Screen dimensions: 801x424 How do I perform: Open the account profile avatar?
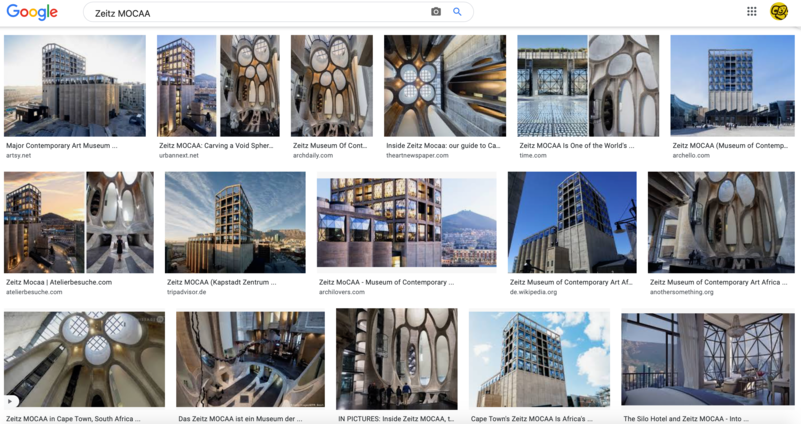pos(779,12)
